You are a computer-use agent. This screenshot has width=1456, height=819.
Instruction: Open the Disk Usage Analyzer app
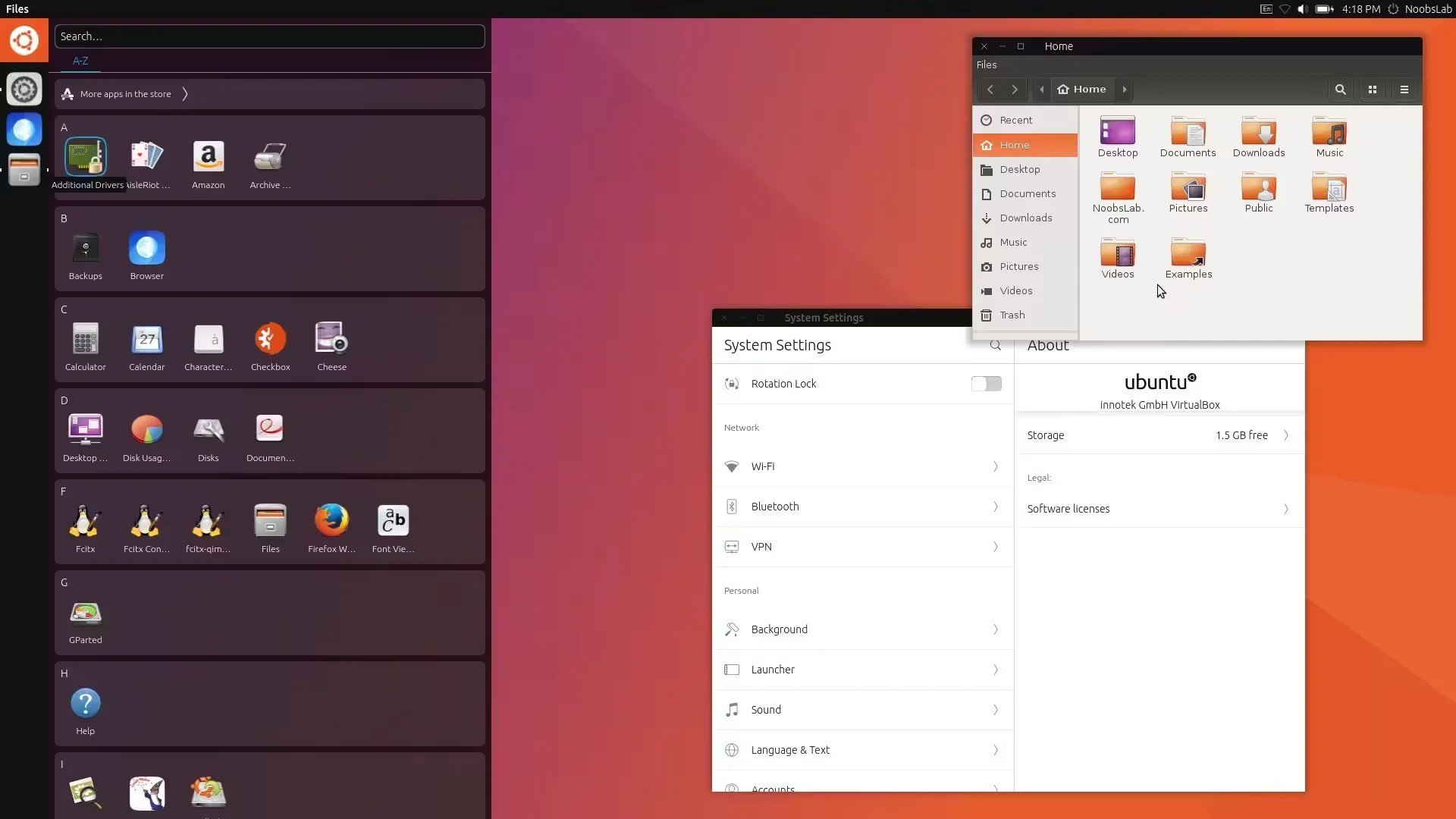146,431
